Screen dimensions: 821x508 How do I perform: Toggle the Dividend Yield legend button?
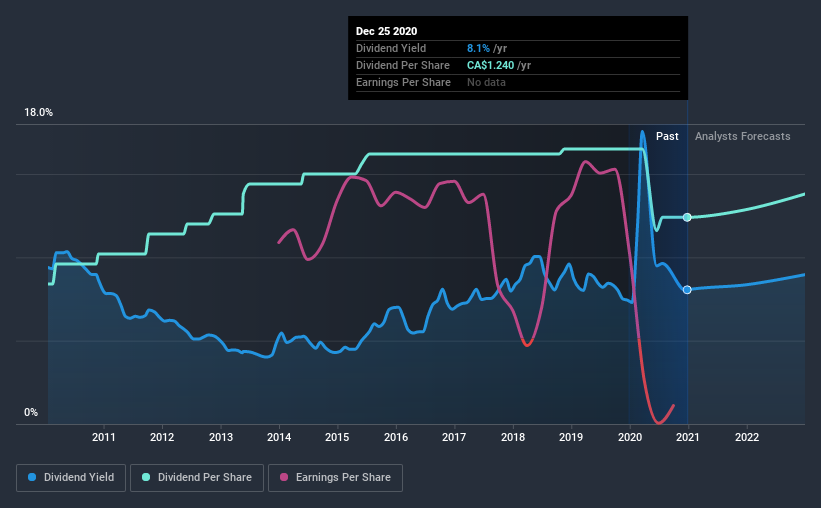tap(71, 478)
